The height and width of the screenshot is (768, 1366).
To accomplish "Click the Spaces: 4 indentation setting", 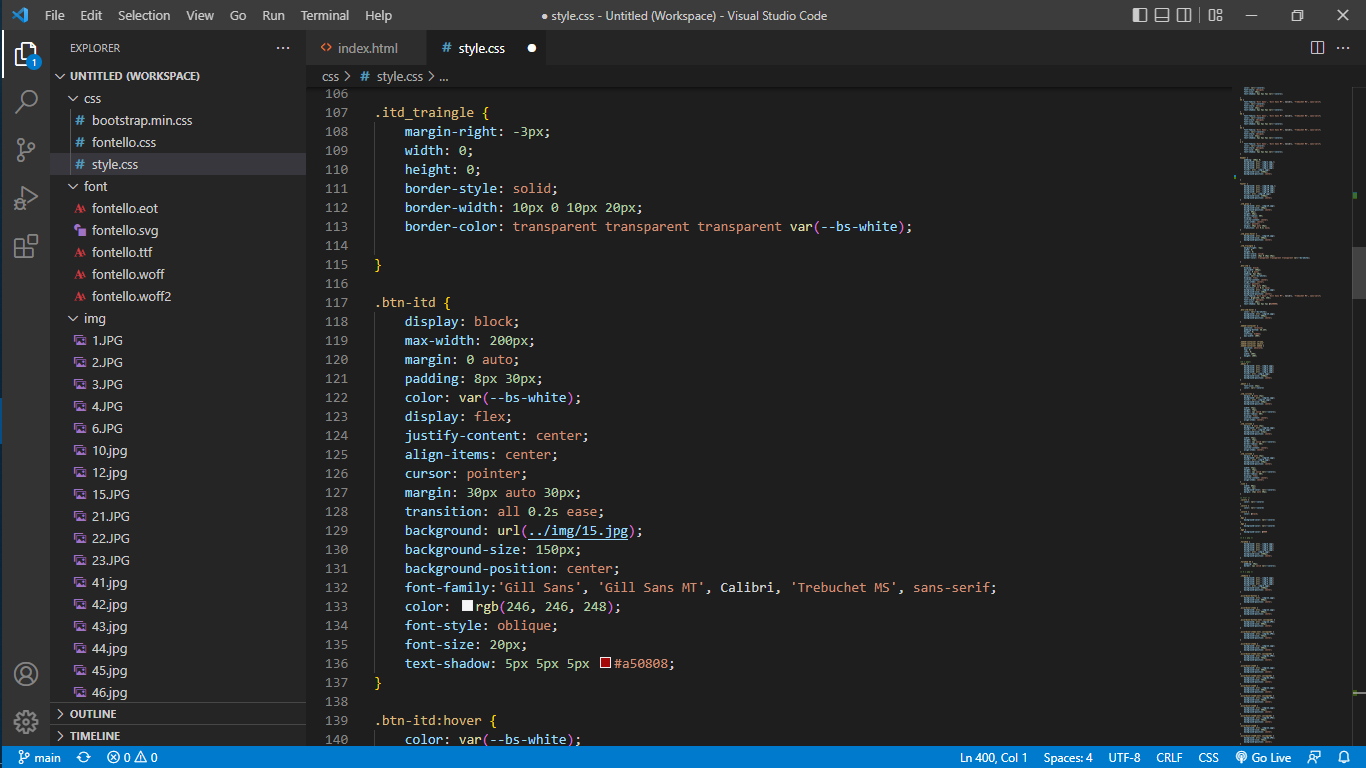I will pyautogui.click(x=1068, y=757).
